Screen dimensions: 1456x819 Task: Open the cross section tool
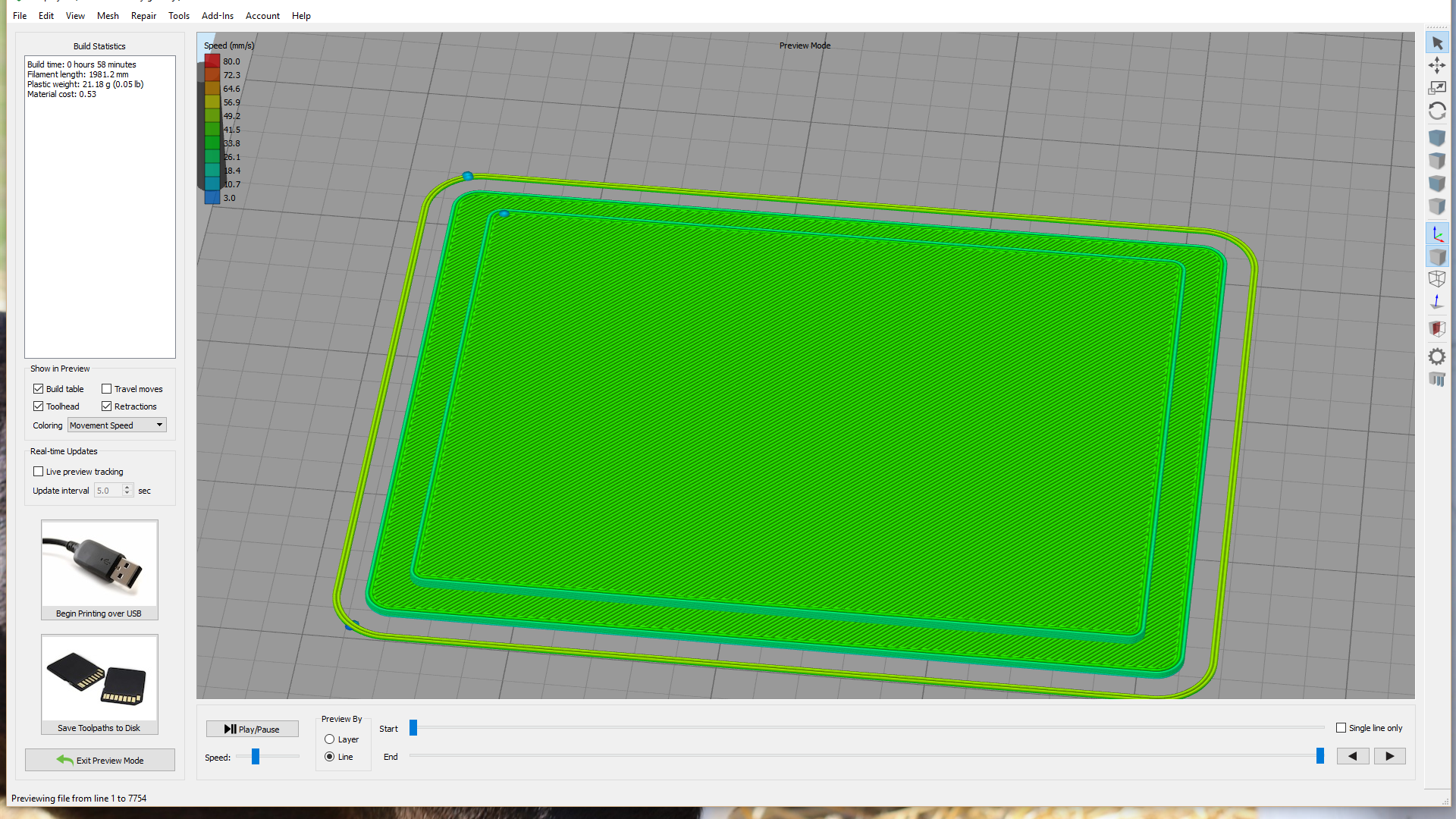[x=1437, y=328]
